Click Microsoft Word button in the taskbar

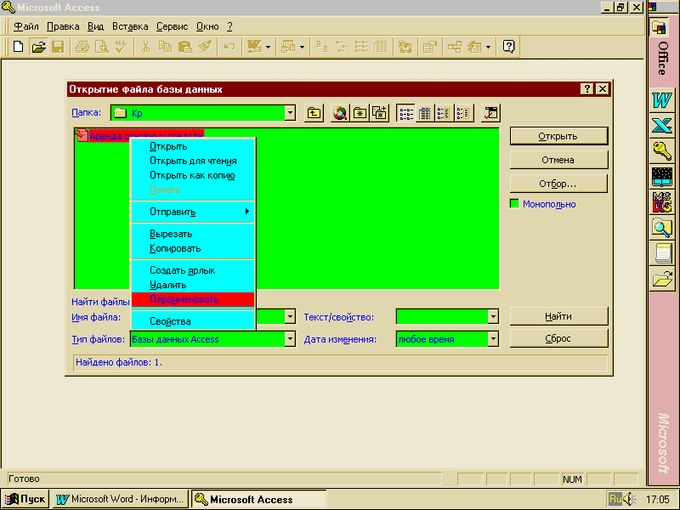(x=119, y=499)
